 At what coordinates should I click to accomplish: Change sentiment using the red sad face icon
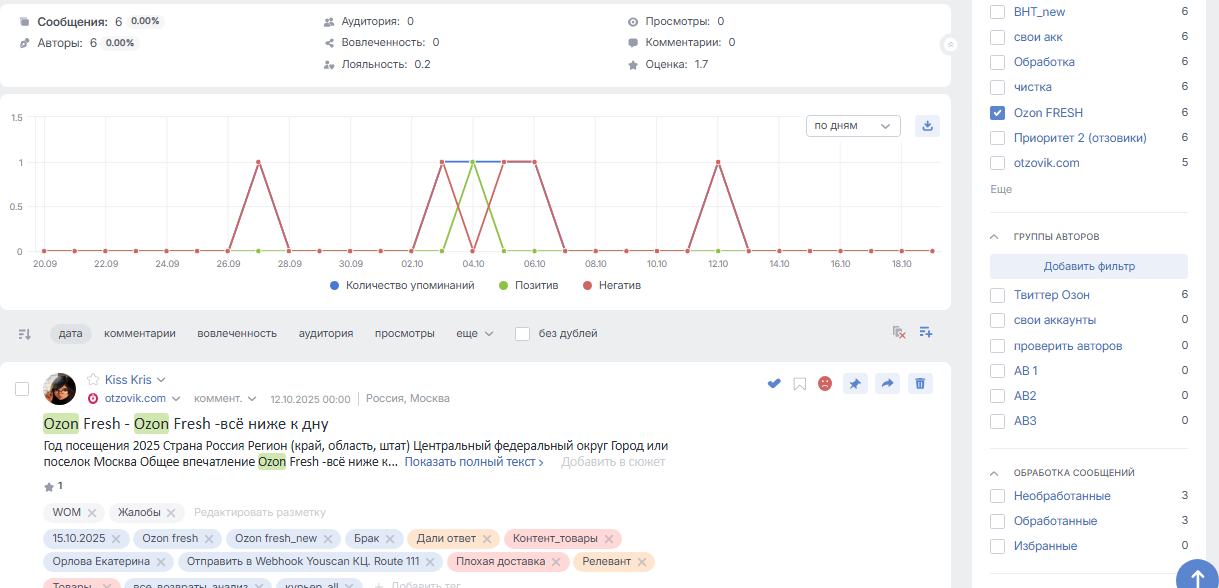tap(825, 383)
